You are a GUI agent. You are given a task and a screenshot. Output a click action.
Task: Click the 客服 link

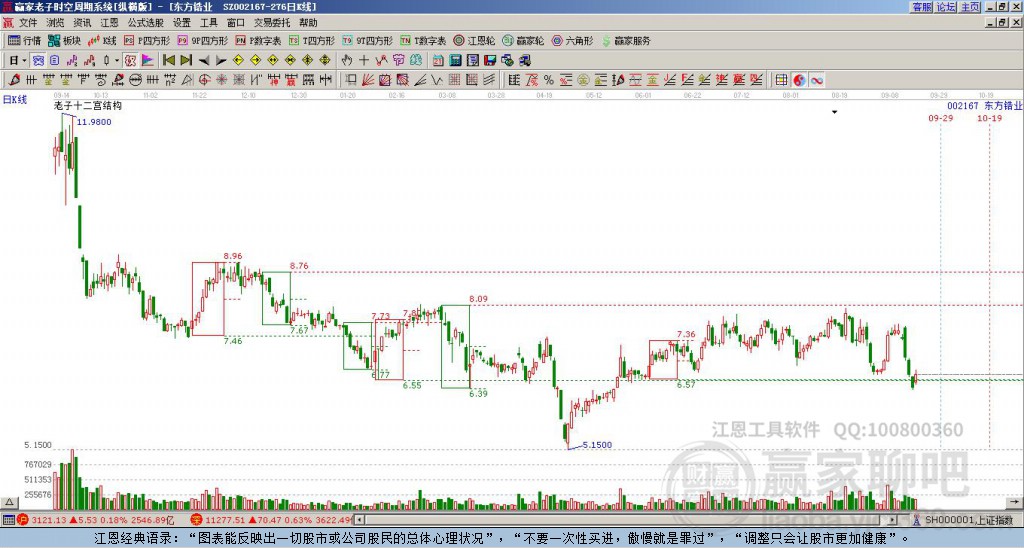click(921, 7)
